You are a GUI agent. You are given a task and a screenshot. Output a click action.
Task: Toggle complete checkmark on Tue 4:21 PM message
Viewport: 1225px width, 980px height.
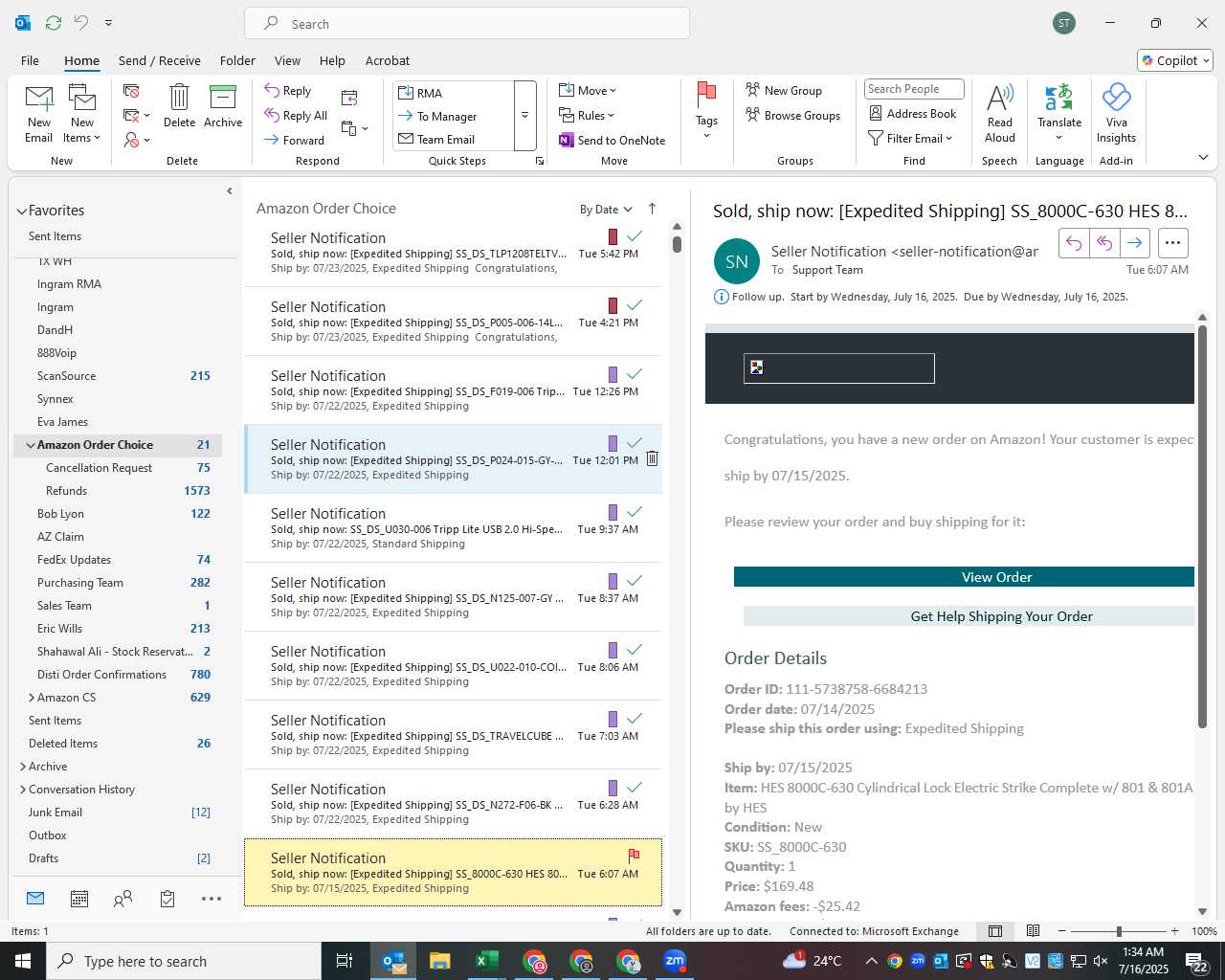tap(634, 304)
